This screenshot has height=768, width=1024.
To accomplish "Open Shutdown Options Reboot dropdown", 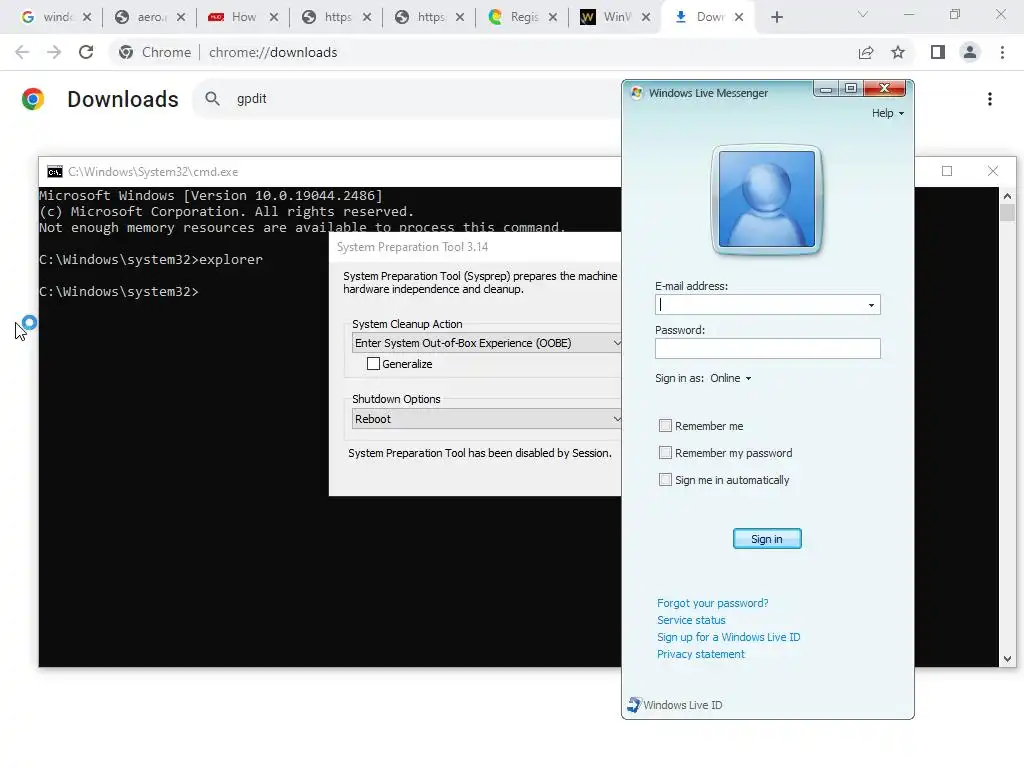I will (487, 419).
